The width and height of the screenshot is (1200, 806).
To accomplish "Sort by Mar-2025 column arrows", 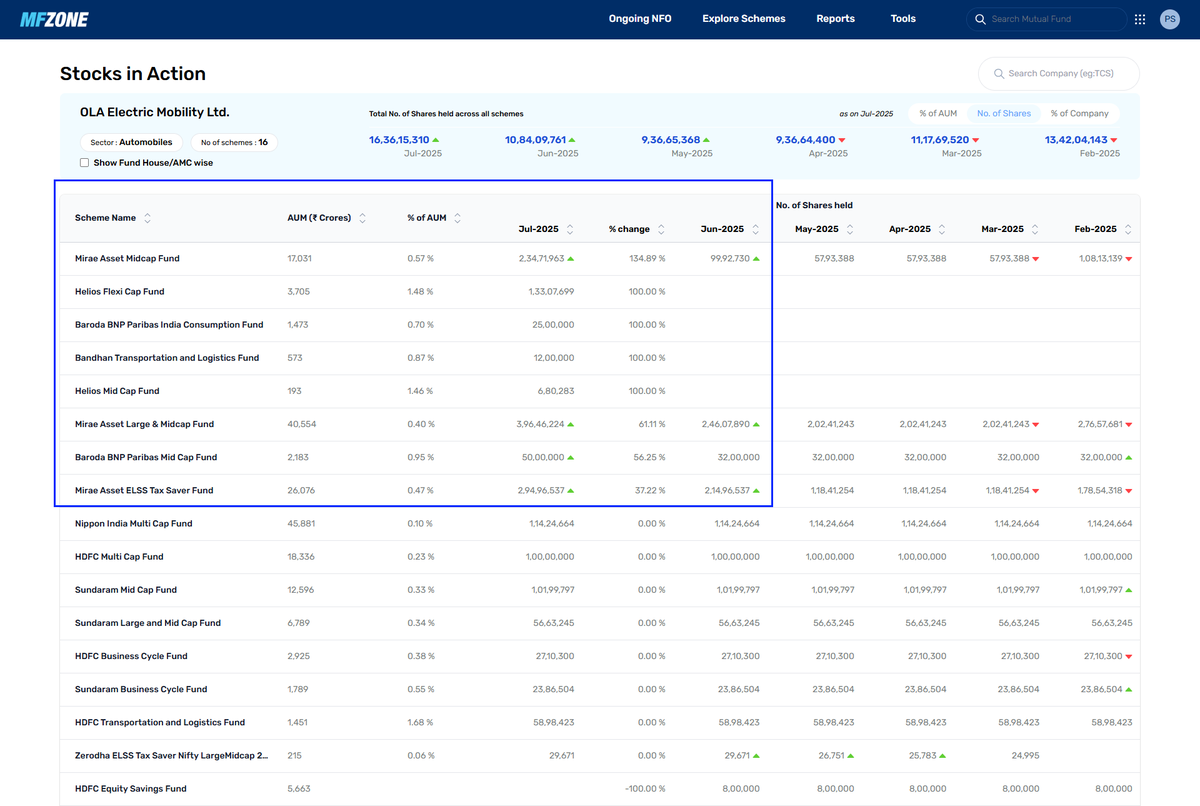I will coord(1035,229).
